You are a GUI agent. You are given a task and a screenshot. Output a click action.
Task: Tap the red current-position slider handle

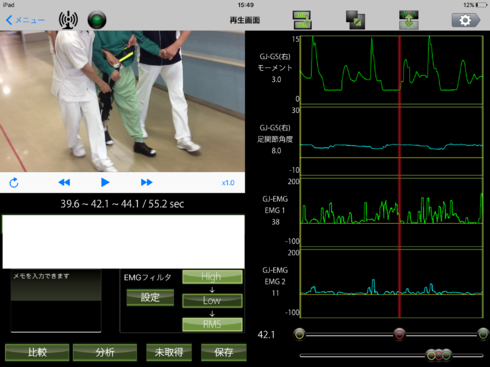point(399,334)
